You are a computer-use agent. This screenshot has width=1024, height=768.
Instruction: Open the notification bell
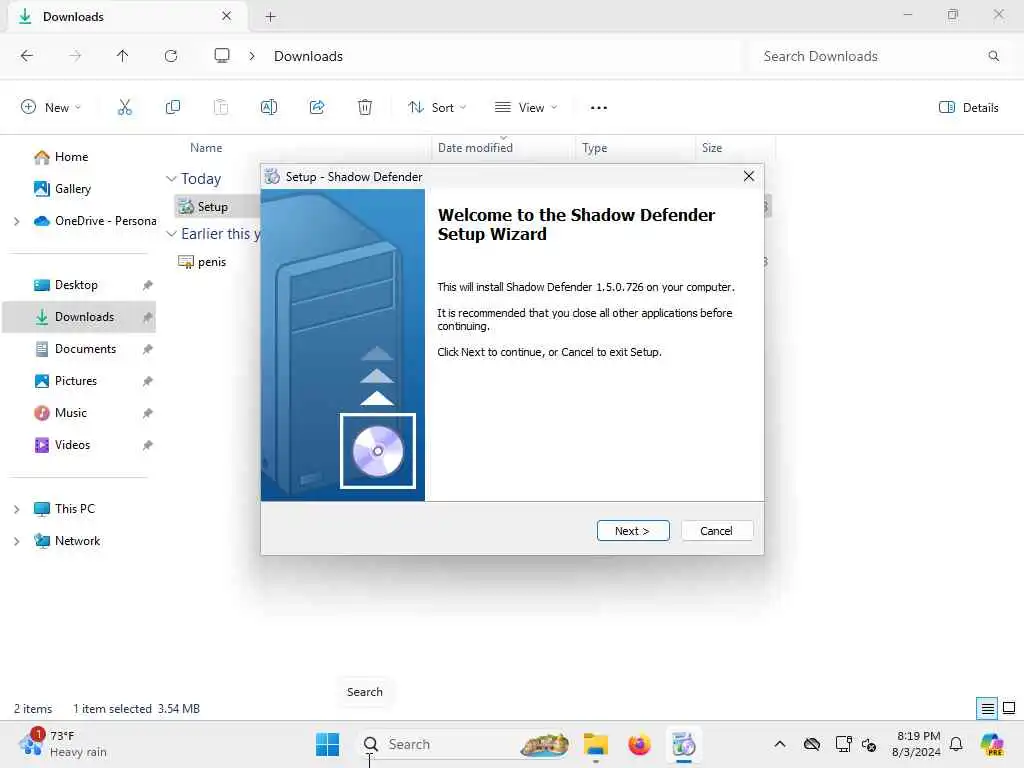point(956,744)
